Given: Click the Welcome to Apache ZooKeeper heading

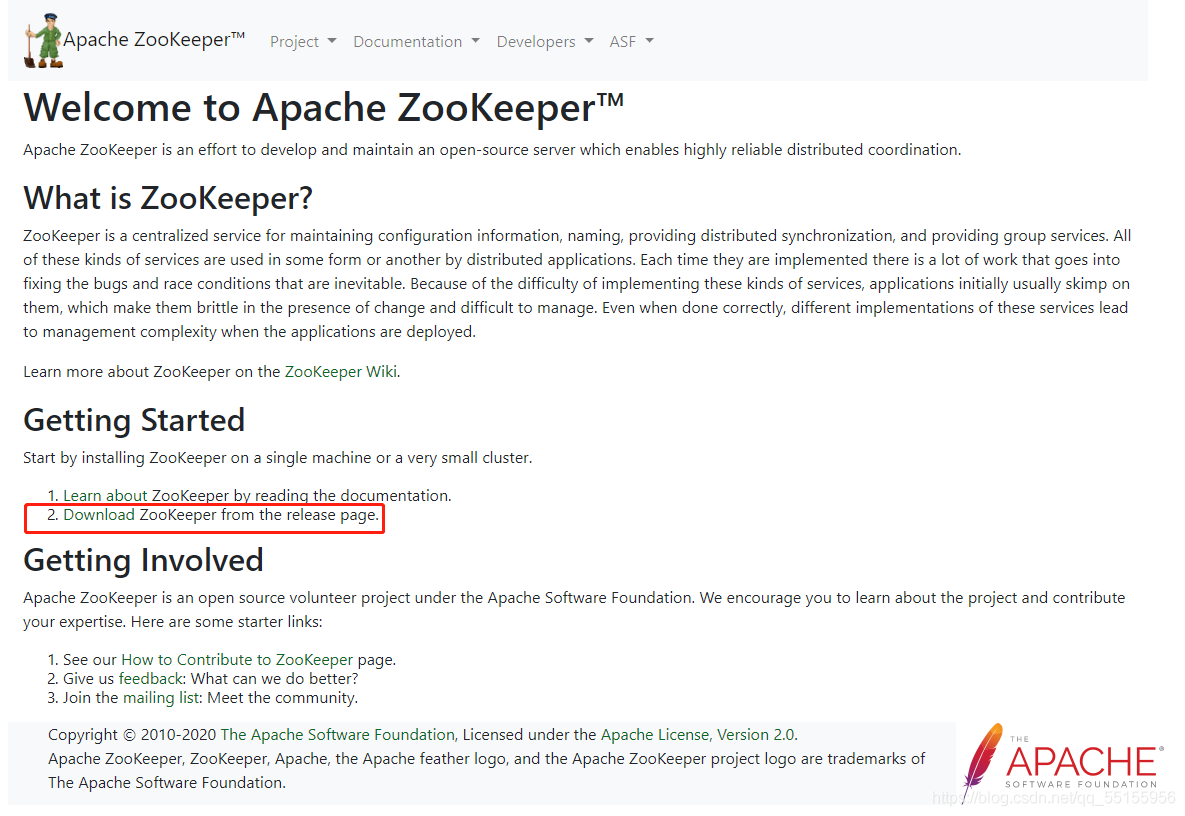Looking at the screenshot, I should coord(322,107).
